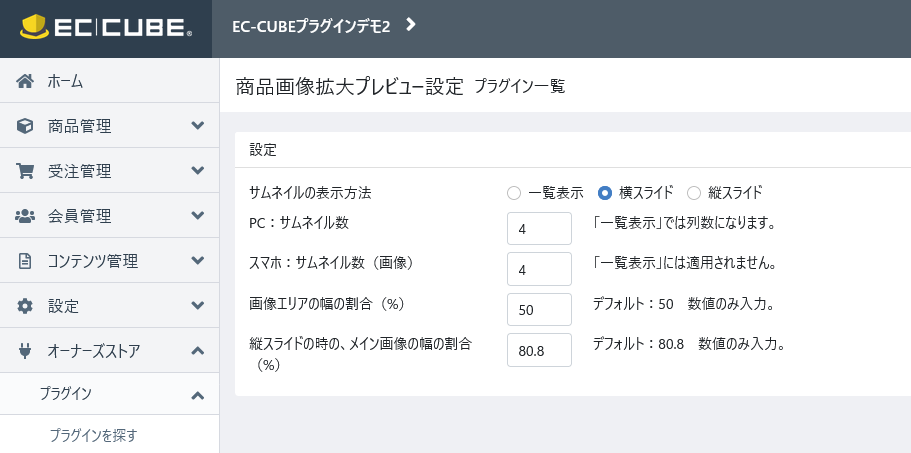Click the home icon in sidebar
911x453 pixels.
click(25, 81)
